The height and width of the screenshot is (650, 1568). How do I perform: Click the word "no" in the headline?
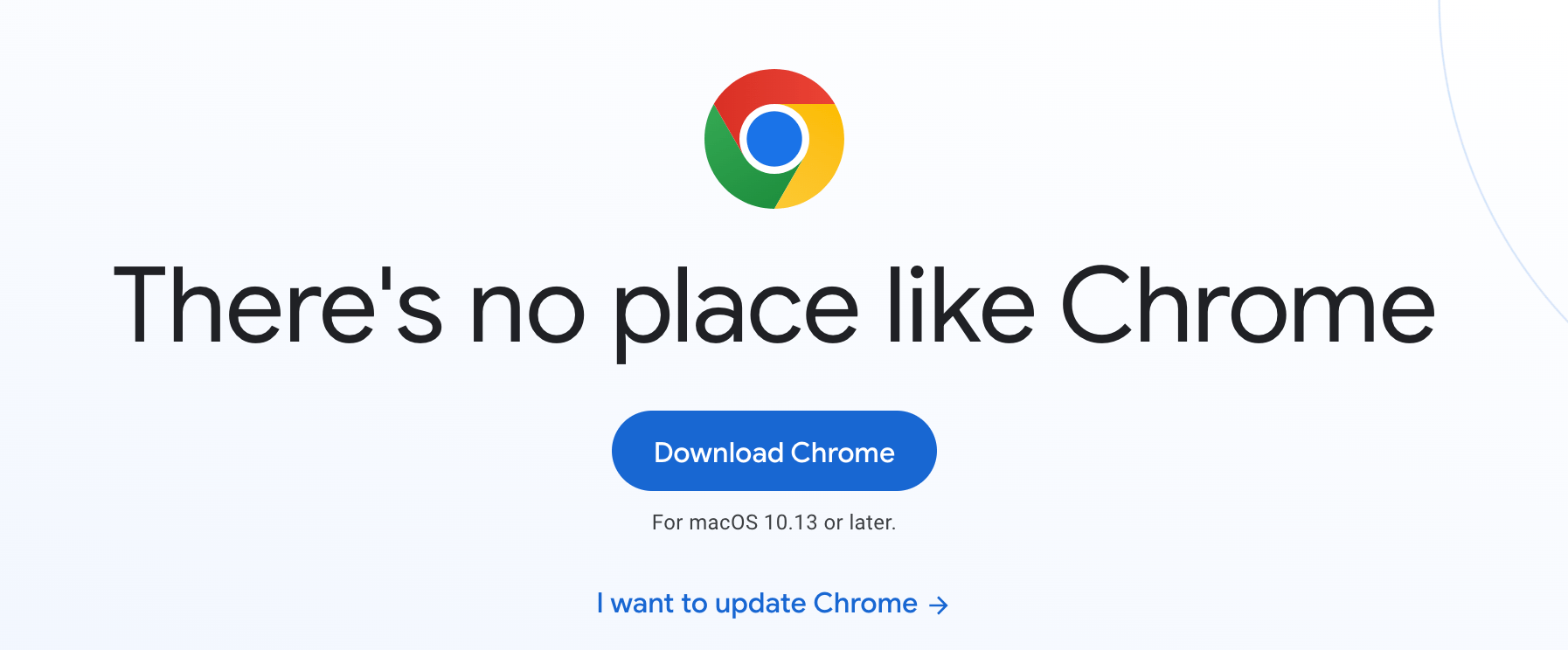(527, 313)
